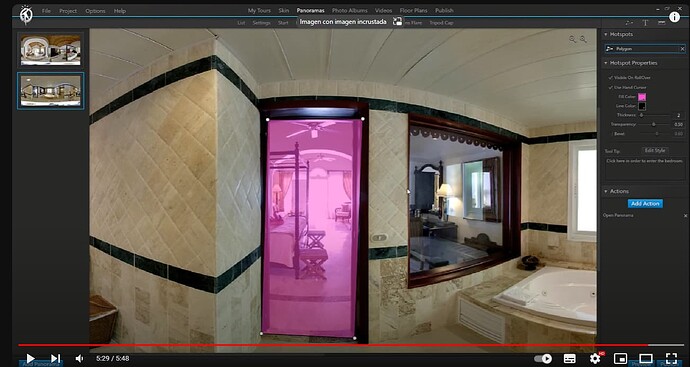Click the Add Action button

tap(645, 204)
